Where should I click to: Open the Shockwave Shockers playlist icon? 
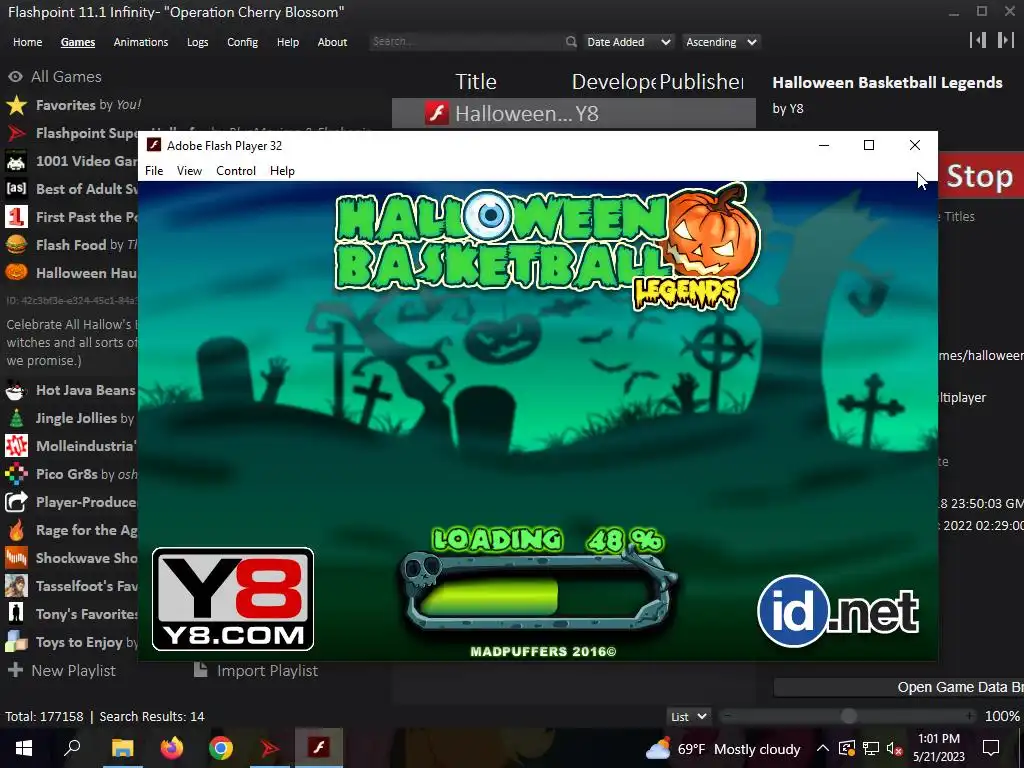16,558
